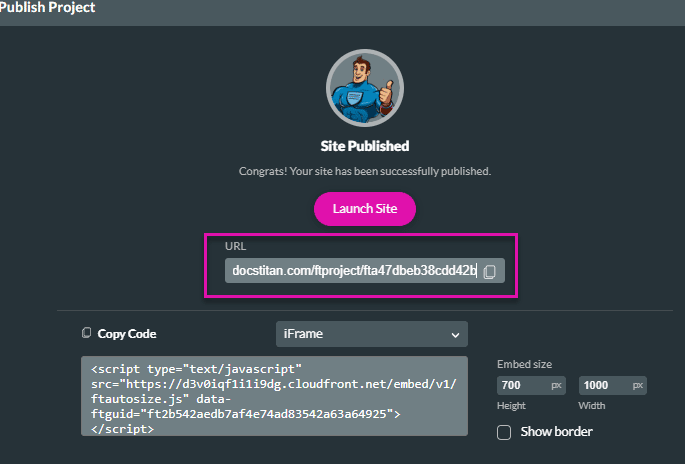Open the iFrame embed type dropdown
Image resolution: width=685 pixels, height=464 pixels.
[371, 334]
